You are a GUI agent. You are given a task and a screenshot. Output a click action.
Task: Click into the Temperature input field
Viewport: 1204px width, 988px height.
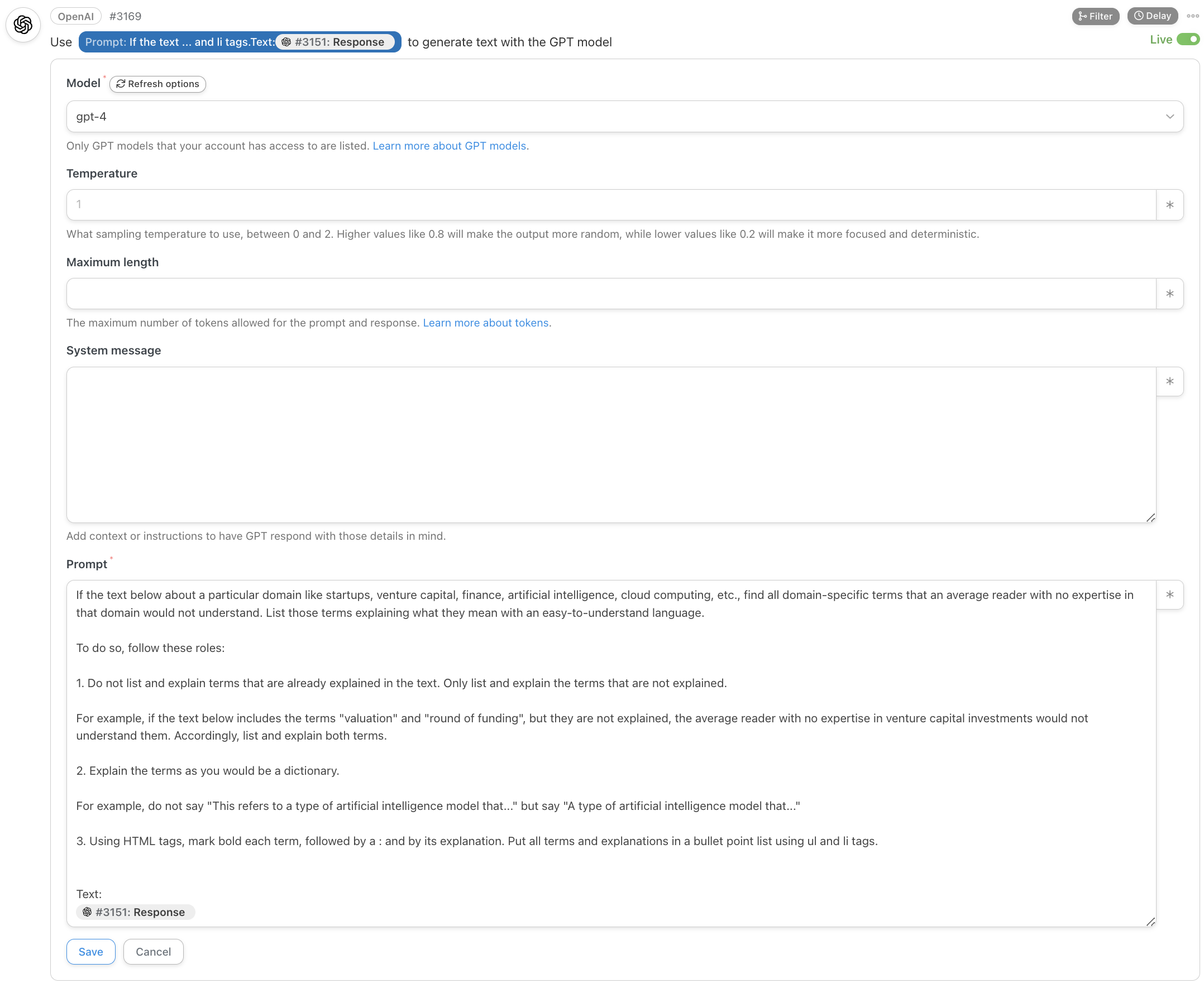pos(611,205)
